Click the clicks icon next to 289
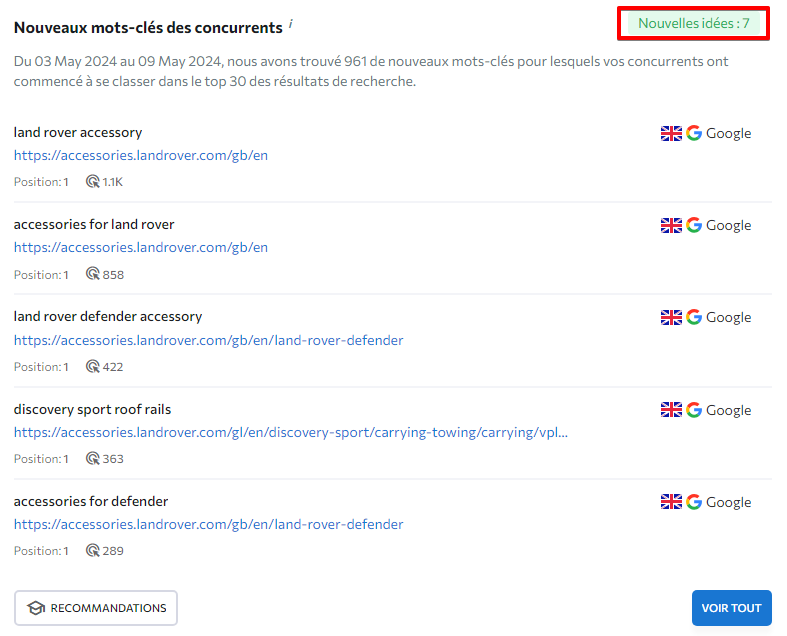 point(93,551)
